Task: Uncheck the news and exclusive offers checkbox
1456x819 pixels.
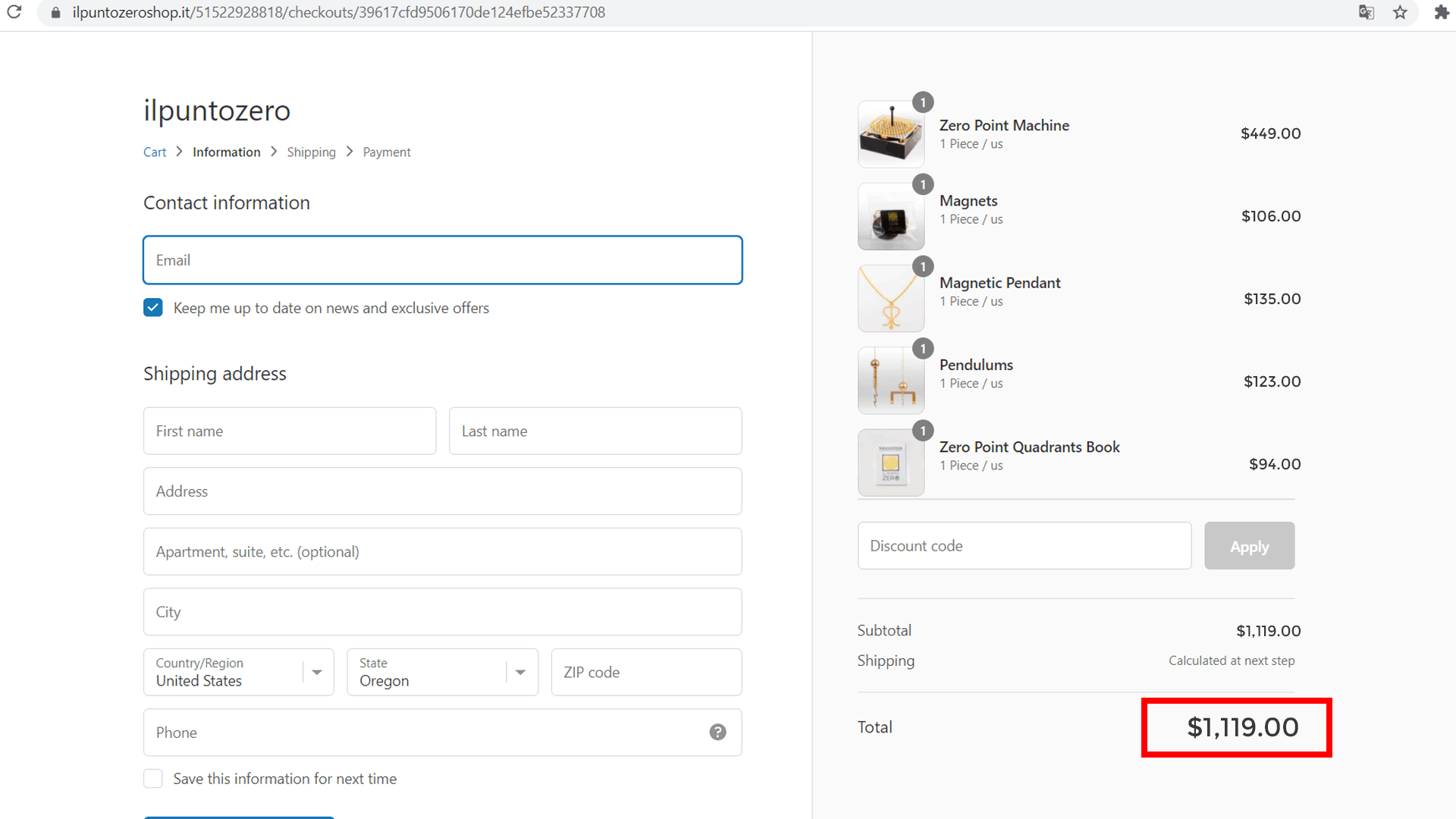Action: click(153, 307)
